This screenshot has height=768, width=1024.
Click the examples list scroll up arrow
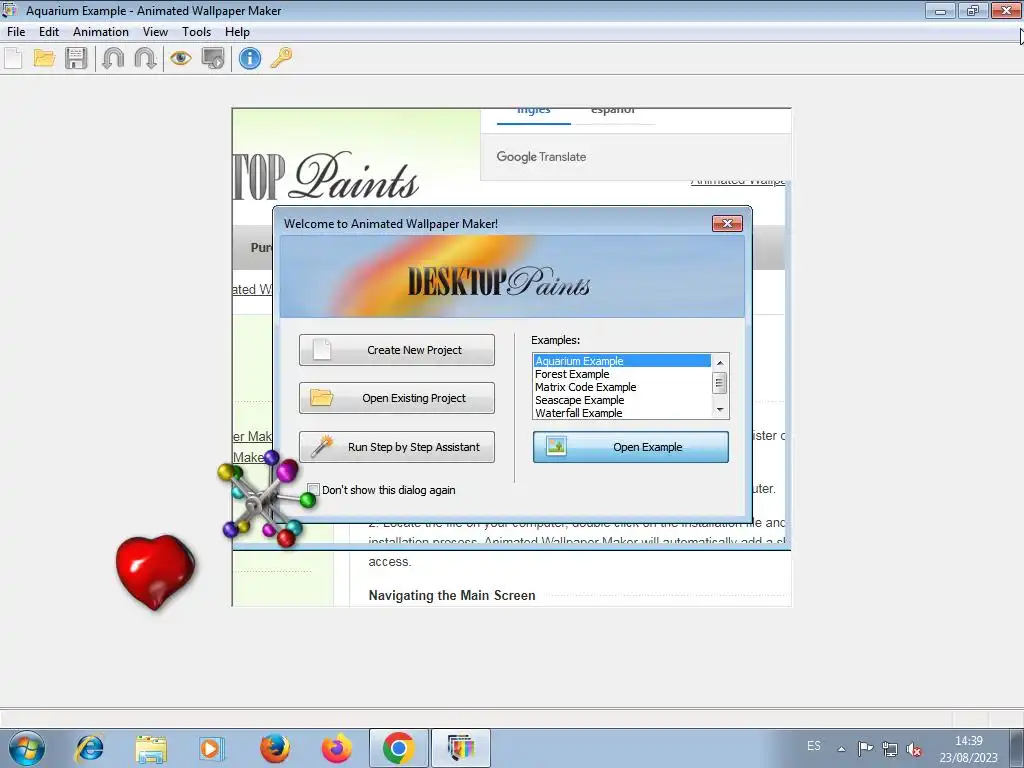[x=720, y=362]
